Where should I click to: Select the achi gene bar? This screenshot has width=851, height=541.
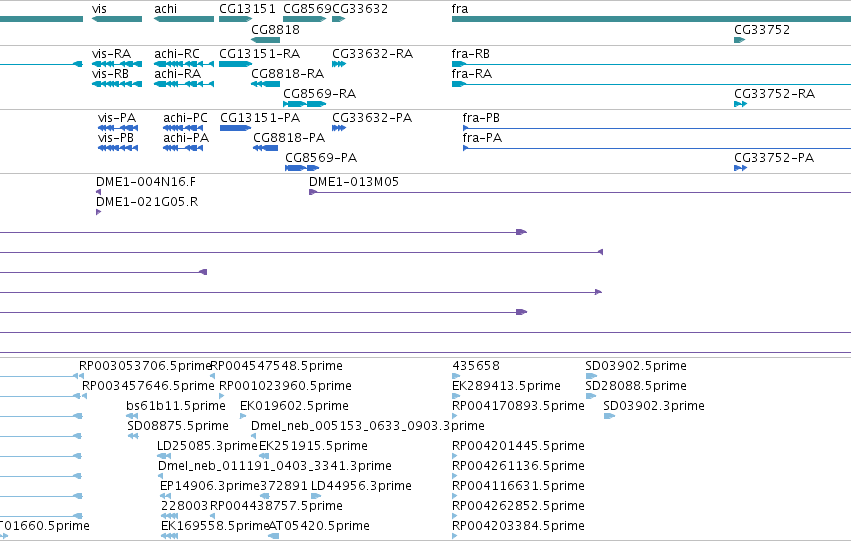pos(183,19)
